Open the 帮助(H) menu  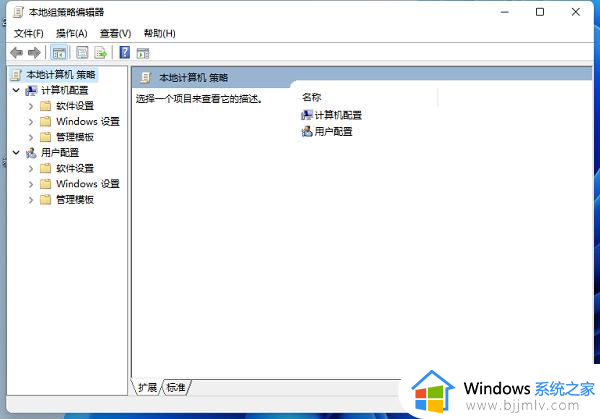160,34
